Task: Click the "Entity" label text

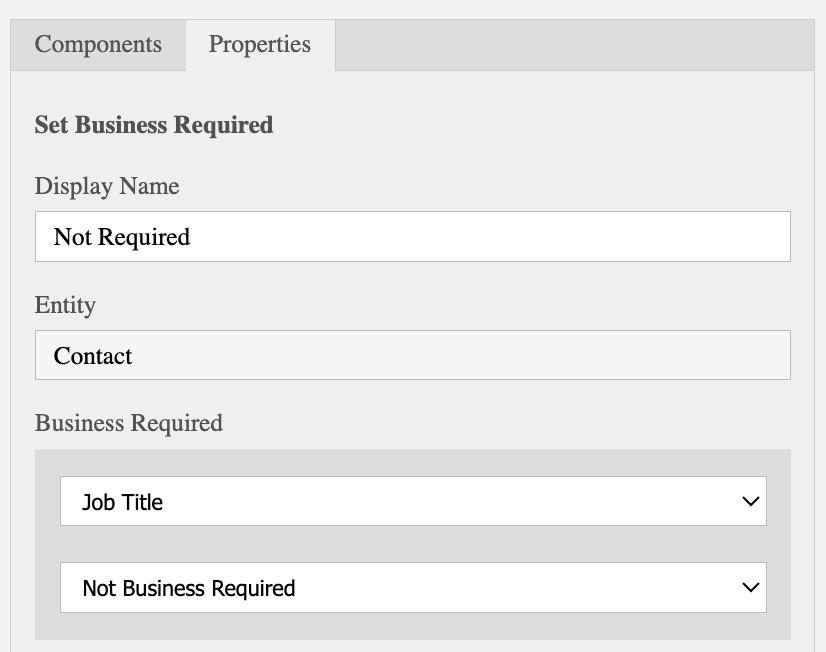Action: (x=65, y=305)
